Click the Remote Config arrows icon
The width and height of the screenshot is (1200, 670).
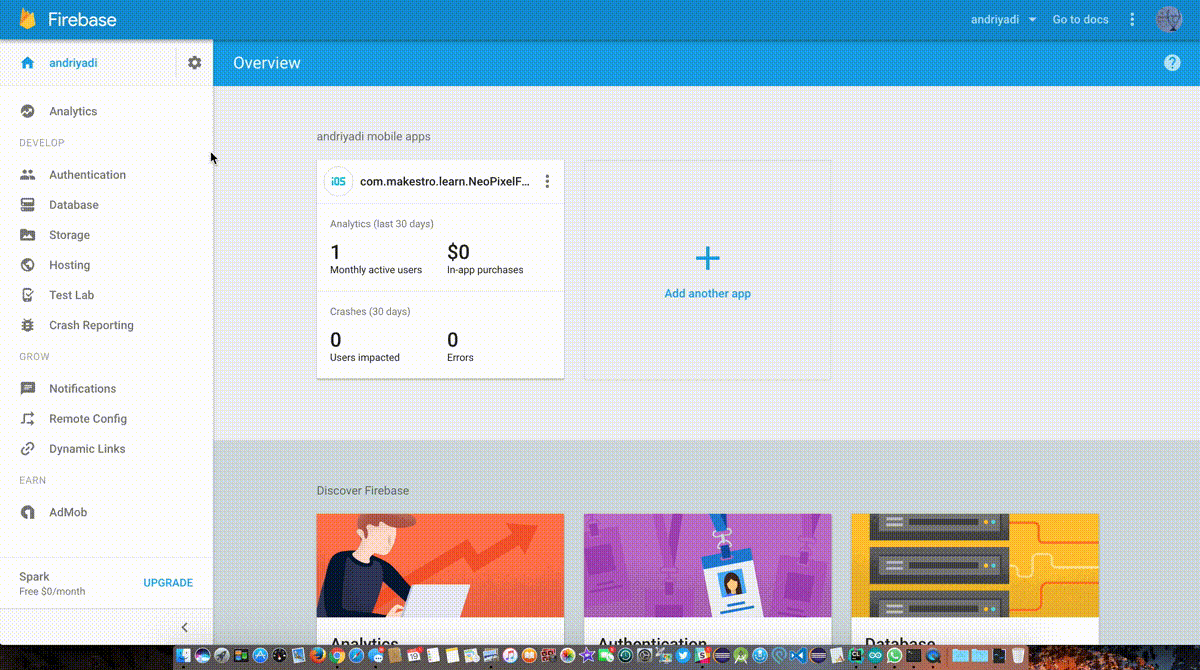coord(28,418)
